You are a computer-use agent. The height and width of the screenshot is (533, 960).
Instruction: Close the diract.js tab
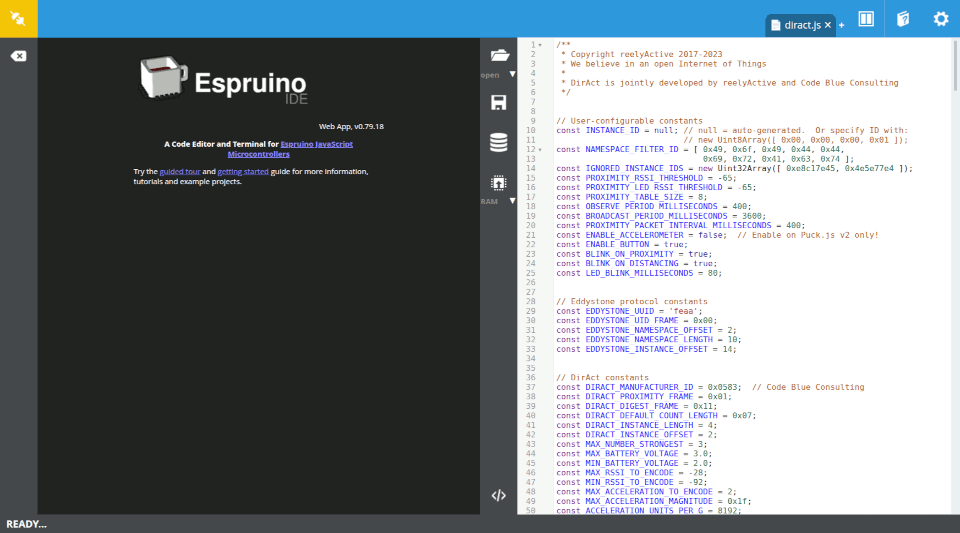828,24
